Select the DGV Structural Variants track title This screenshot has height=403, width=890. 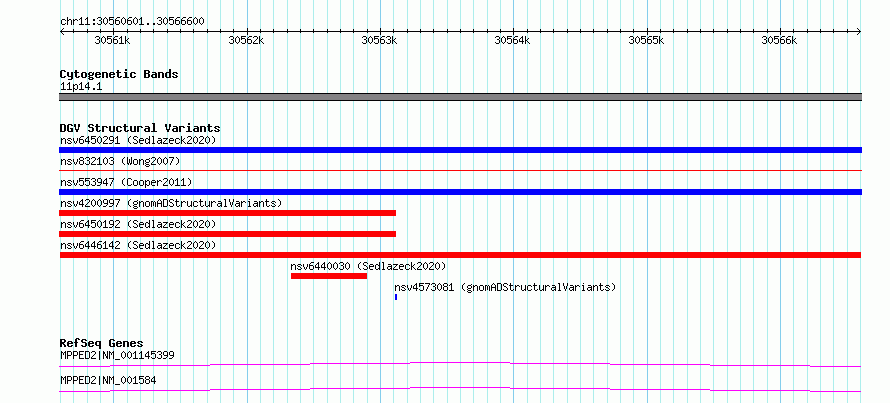tap(140, 128)
